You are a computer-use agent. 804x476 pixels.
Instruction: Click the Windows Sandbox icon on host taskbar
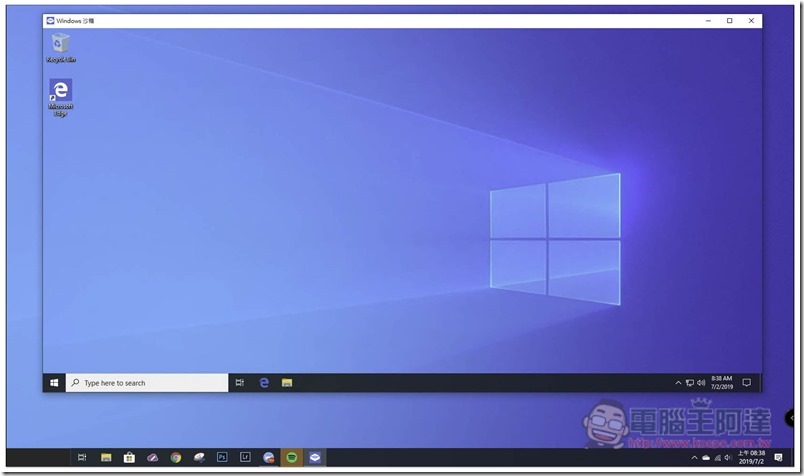click(x=315, y=457)
